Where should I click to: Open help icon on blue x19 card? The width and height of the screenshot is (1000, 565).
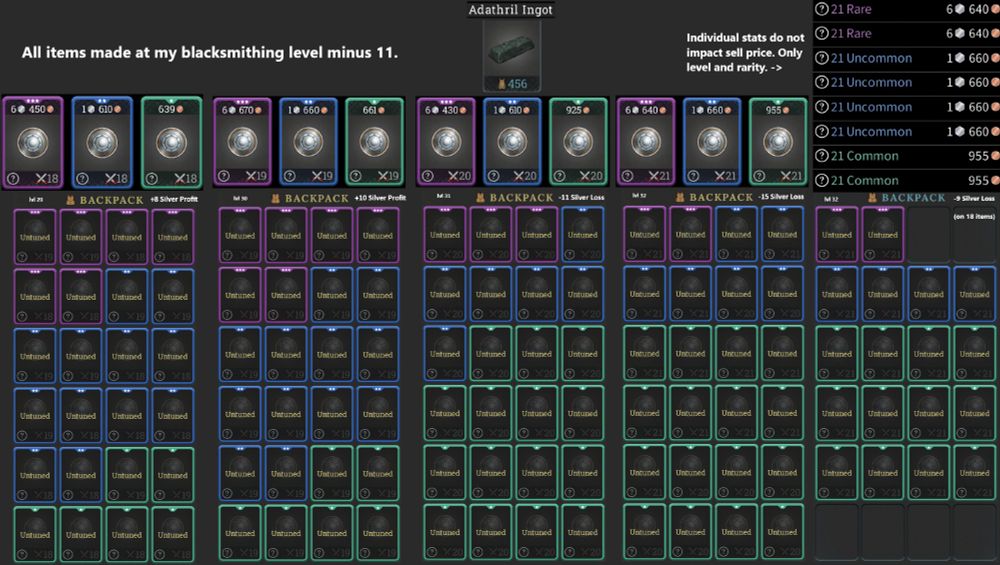click(x=290, y=176)
